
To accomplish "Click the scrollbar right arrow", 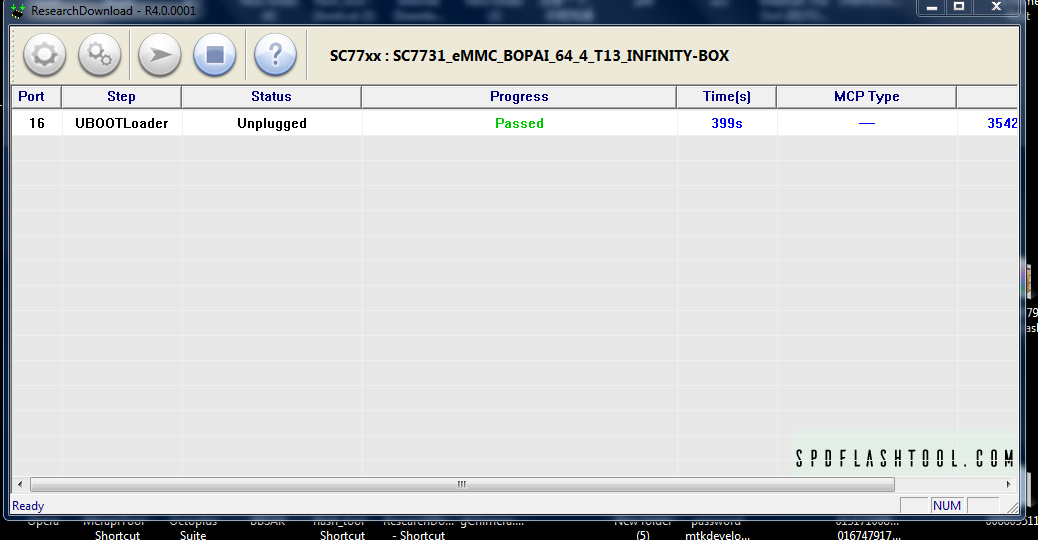I will [1008, 484].
